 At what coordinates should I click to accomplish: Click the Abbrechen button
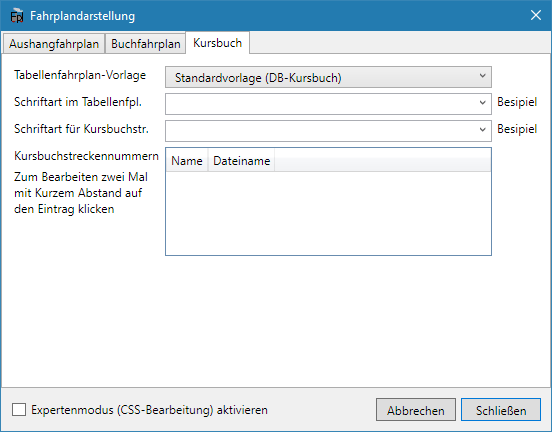click(416, 410)
